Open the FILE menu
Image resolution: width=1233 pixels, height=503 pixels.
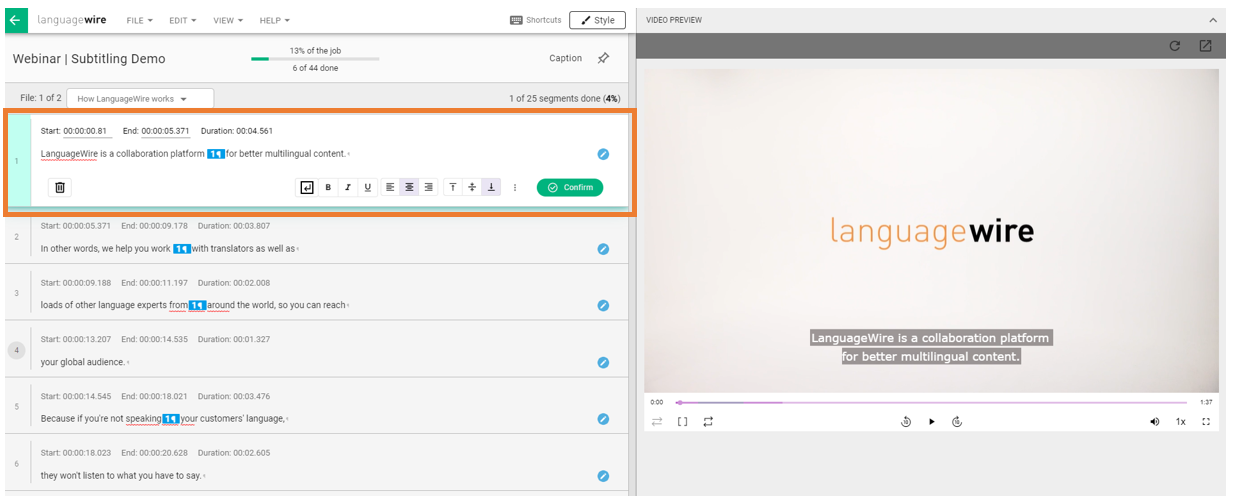[139, 20]
